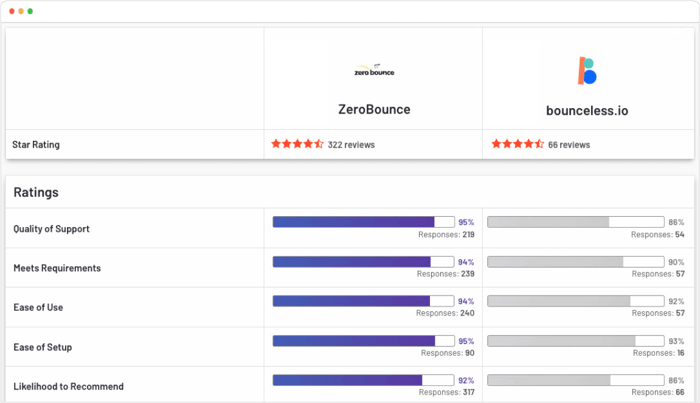Viewport: 700px width, 403px height.
Task: Select the Likelihood to Recommend row label
Action: 68,386
